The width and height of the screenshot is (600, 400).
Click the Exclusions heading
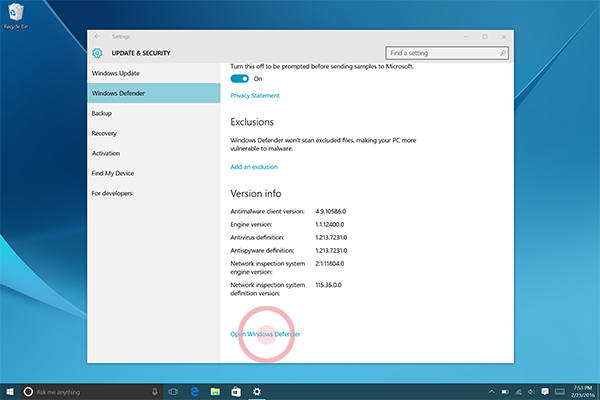tap(252, 122)
